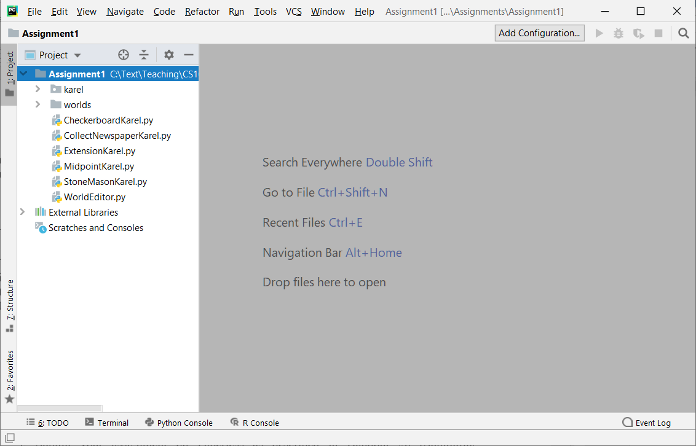Select the MidpointKarel.py file
The height and width of the screenshot is (446, 696).
click(x=98, y=166)
